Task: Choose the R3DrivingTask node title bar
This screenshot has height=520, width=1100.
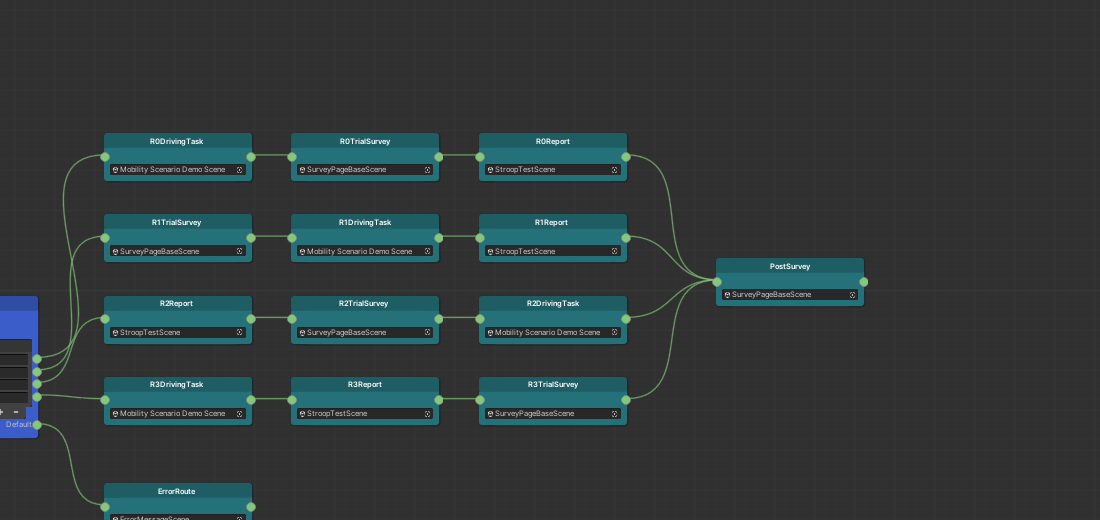Action: (177, 385)
